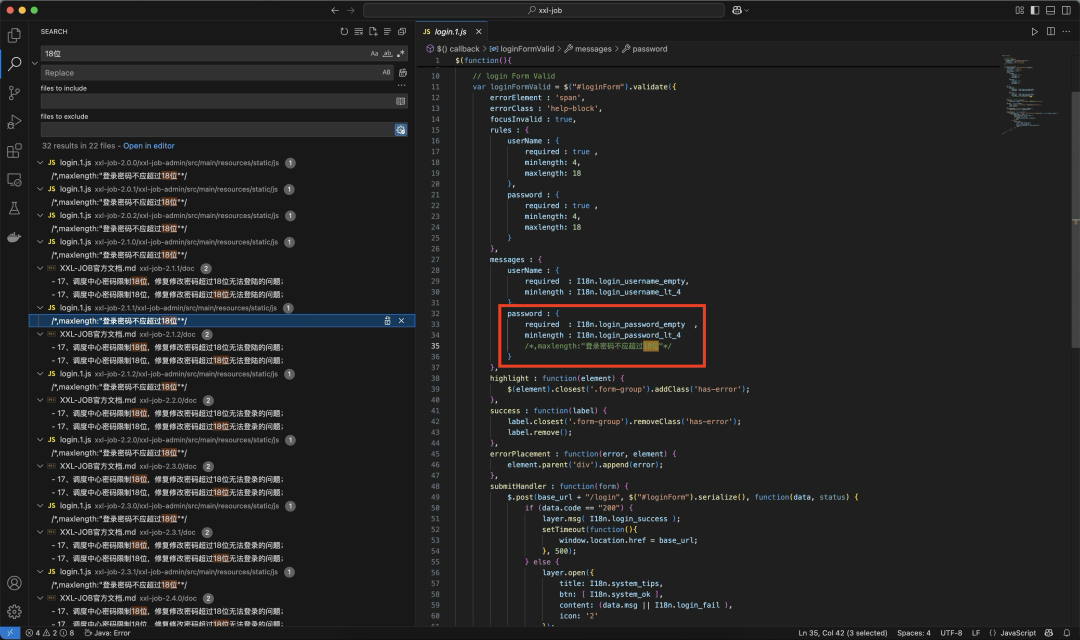Click the xxl-job command center search box
The height and width of the screenshot is (640, 1080).
click(x=543, y=10)
